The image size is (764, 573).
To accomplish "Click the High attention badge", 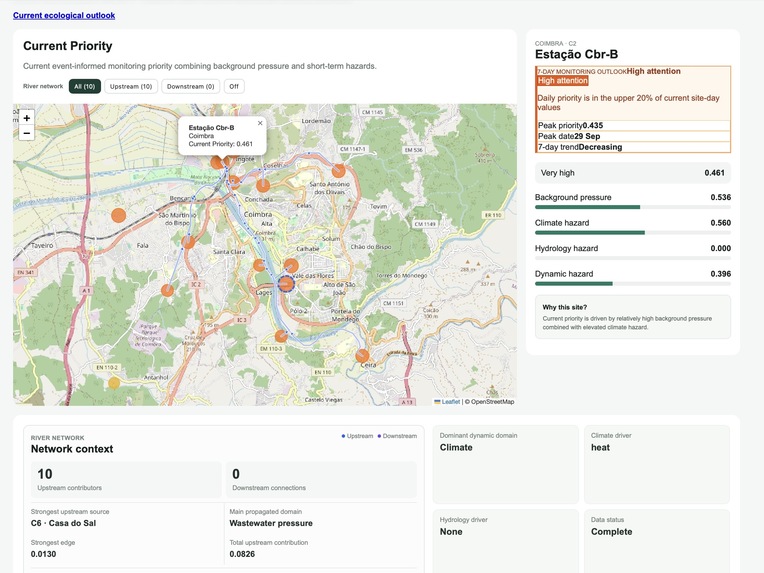I will pos(563,80).
